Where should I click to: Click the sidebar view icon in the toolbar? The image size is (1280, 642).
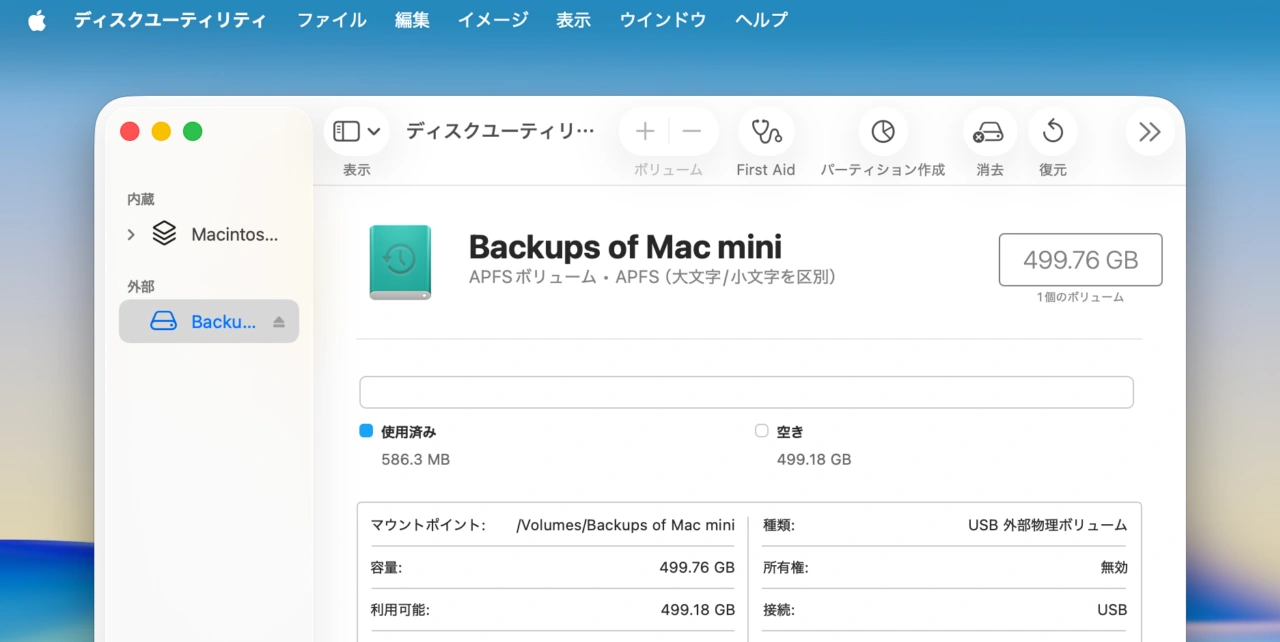click(x=348, y=130)
